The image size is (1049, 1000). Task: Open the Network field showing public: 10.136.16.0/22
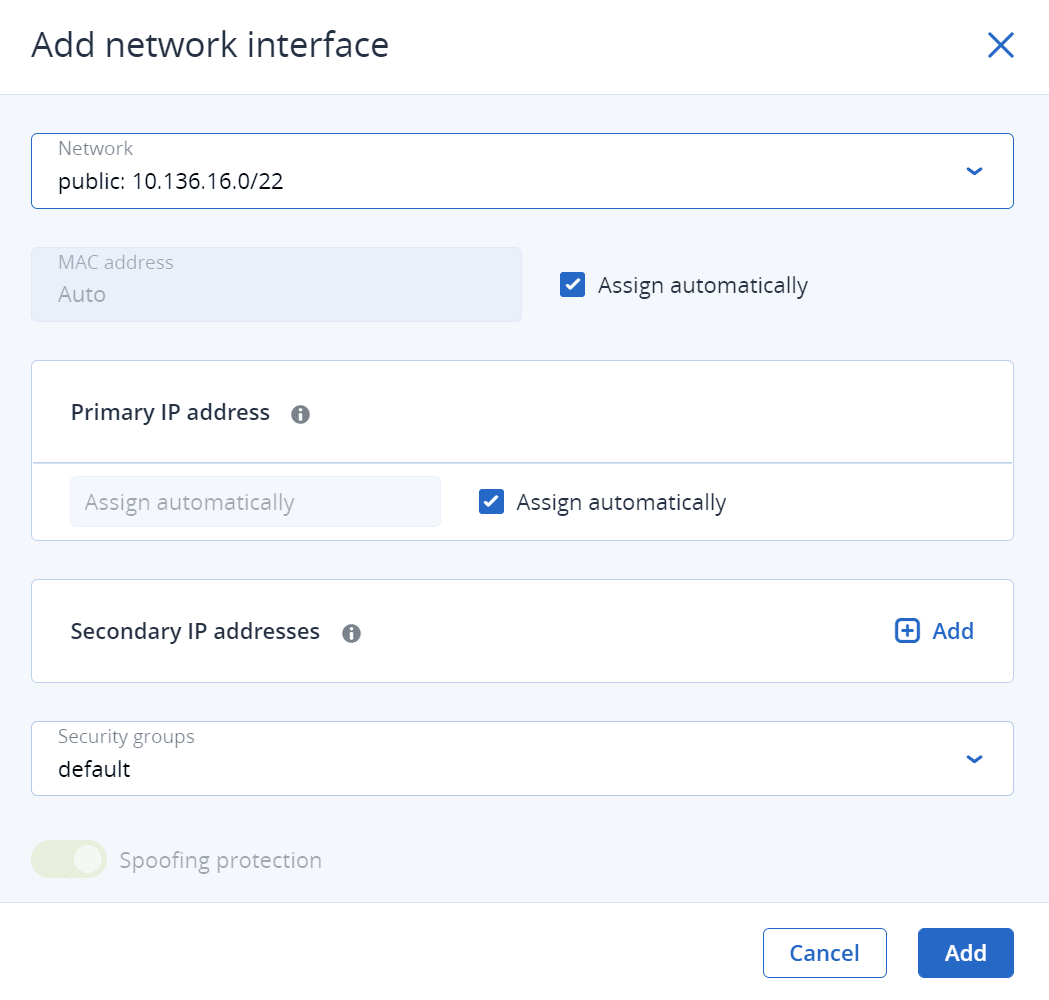tap(500, 171)
